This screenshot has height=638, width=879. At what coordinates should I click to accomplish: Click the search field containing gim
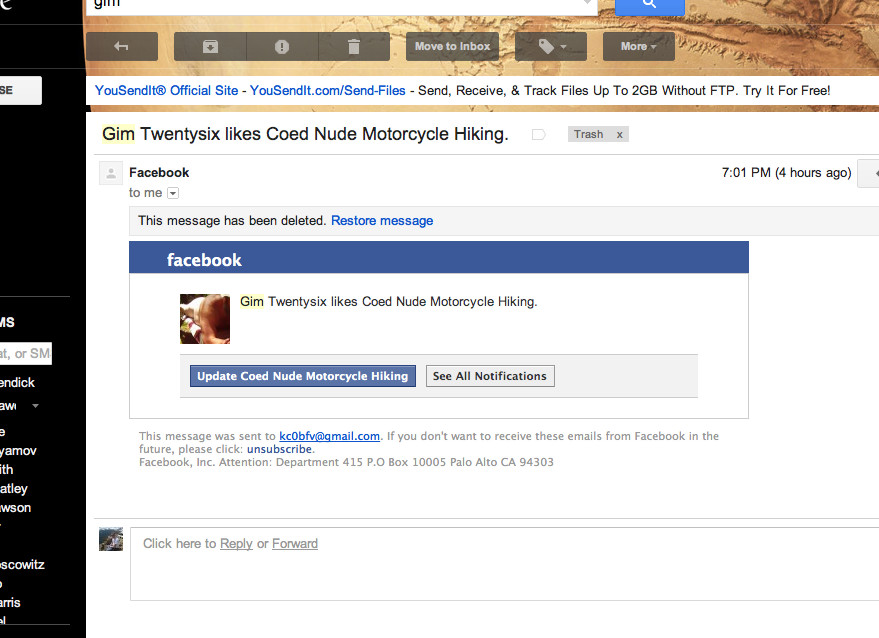tap(341, 6)
